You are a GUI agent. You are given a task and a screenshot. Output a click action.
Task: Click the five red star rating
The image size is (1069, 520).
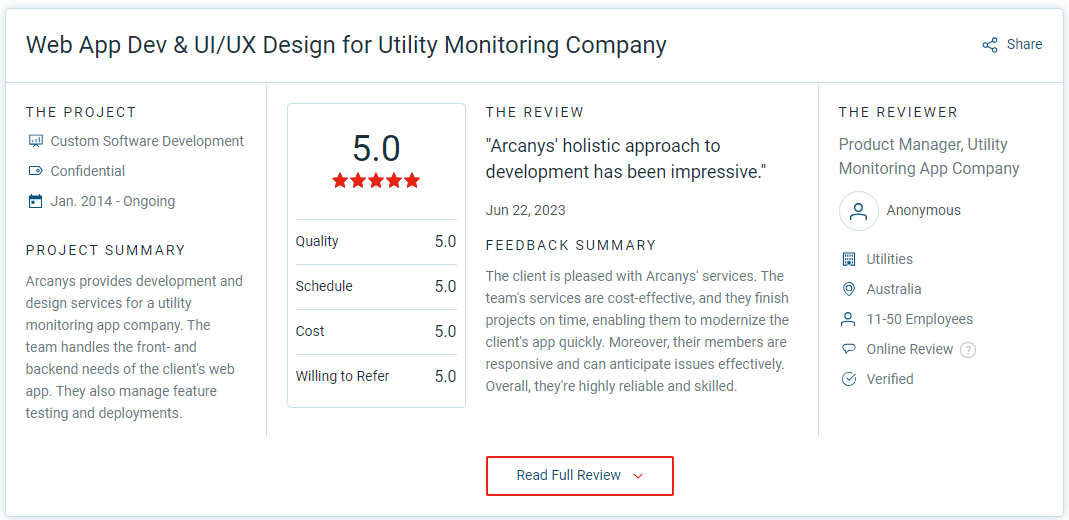376,181
